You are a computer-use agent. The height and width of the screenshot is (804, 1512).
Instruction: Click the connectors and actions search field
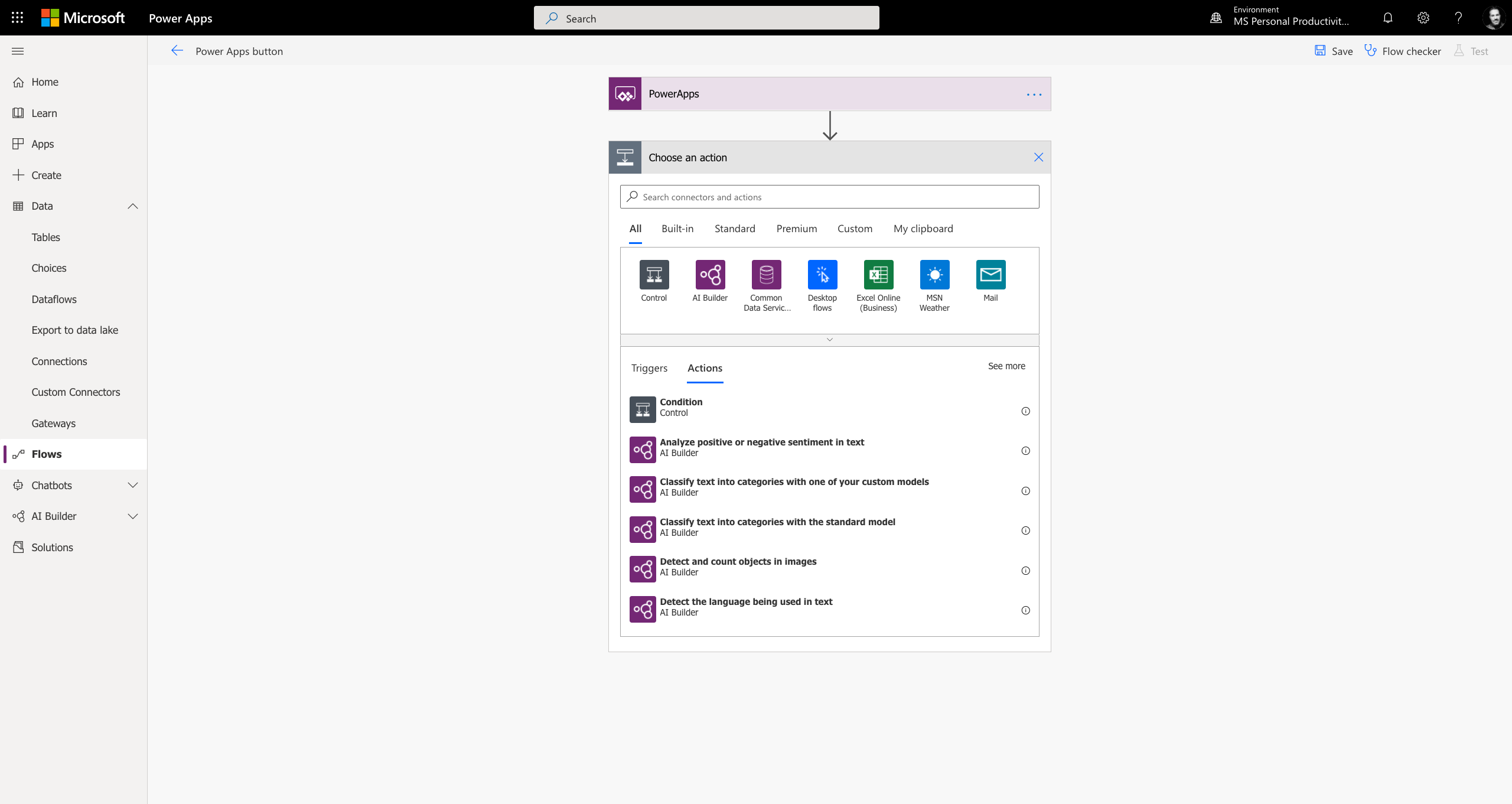[829, 197]
